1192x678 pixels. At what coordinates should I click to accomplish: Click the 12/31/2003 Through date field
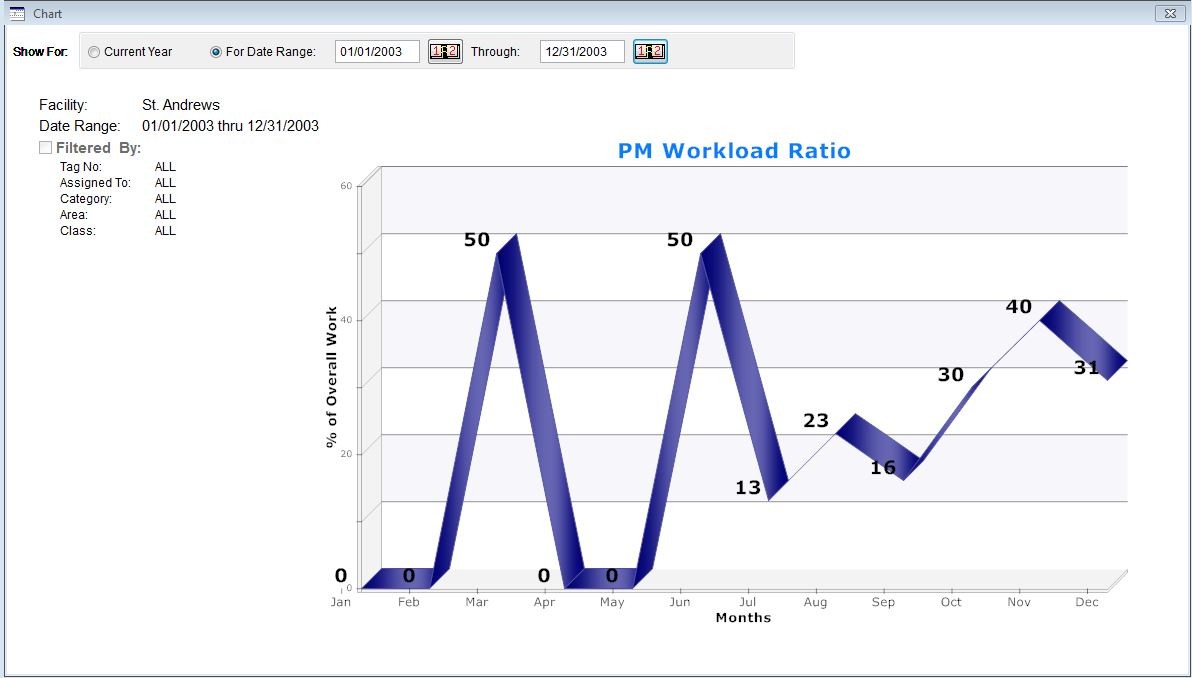pos(581,51)
